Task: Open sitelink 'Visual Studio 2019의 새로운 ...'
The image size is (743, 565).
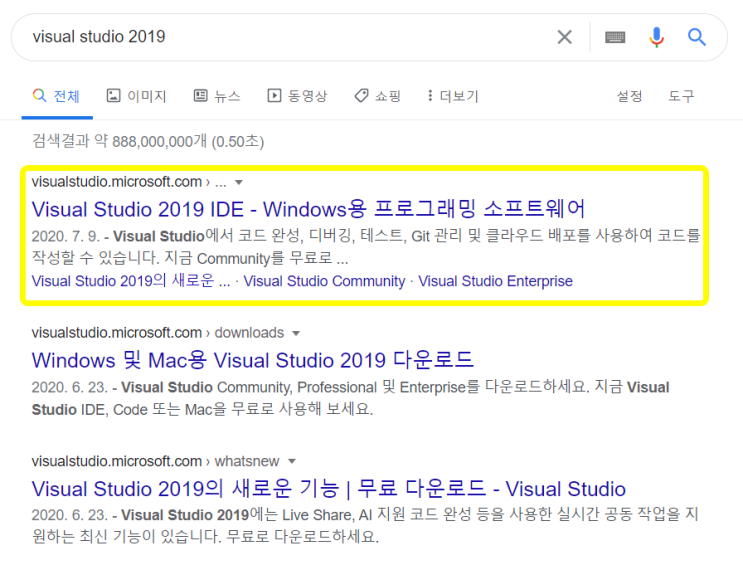Action: (131, 281)
